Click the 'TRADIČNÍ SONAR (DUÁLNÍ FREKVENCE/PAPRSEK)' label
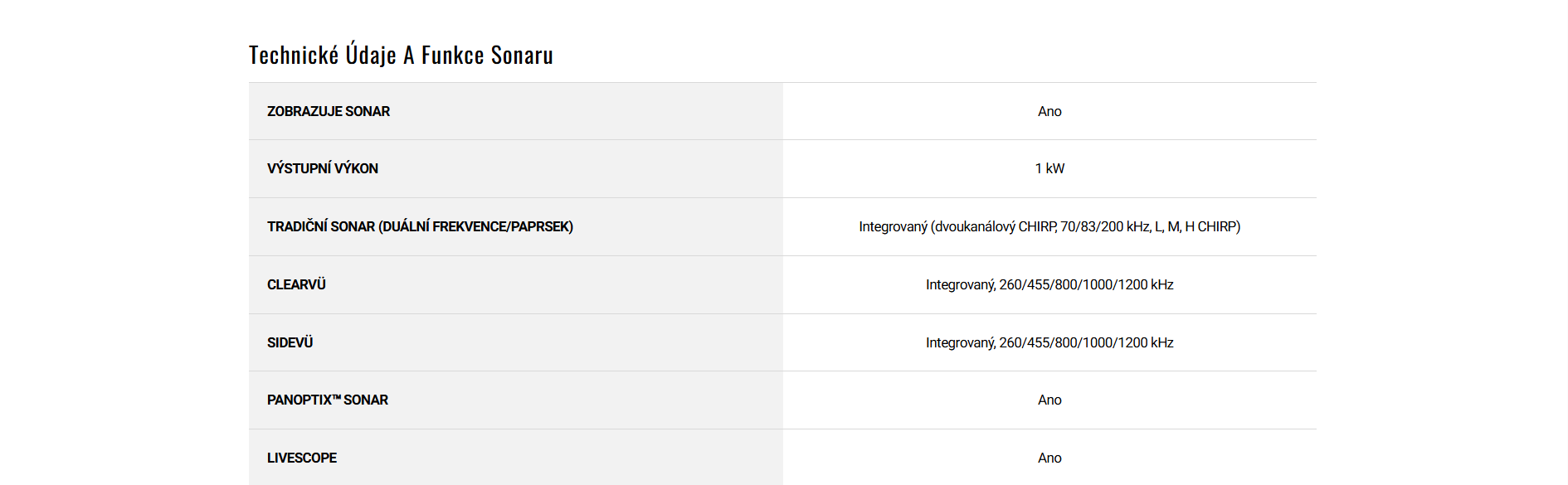 [x=420, y=226]
